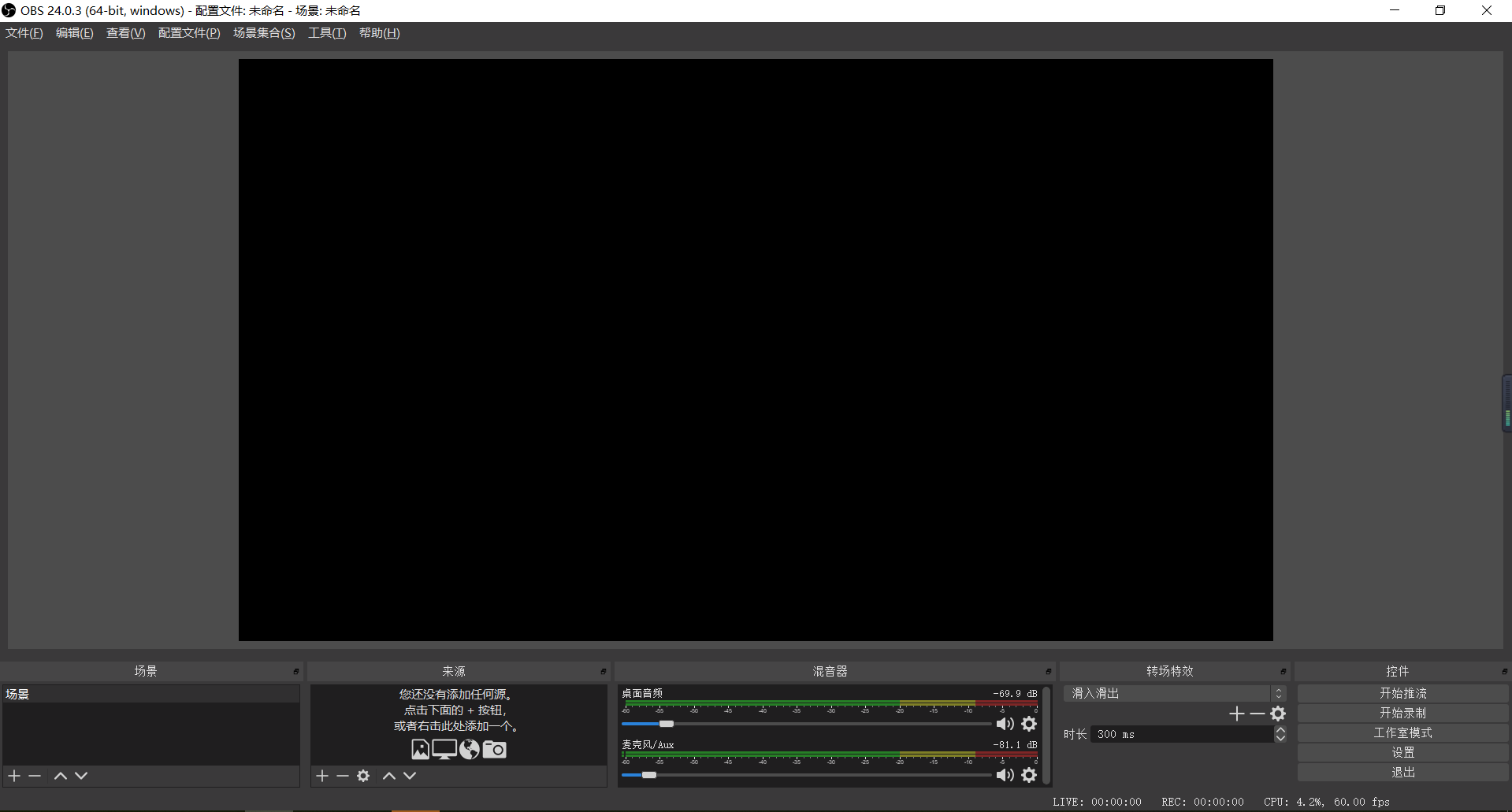Click the 时长 label
Viewport: 1512px width, 812px height.
click(x=1075, y=734)
